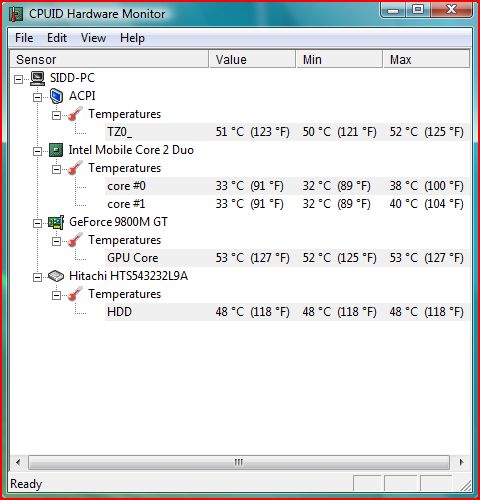480x500 pixels.
Task: Open the Help menu
Action: click(132, 38)
